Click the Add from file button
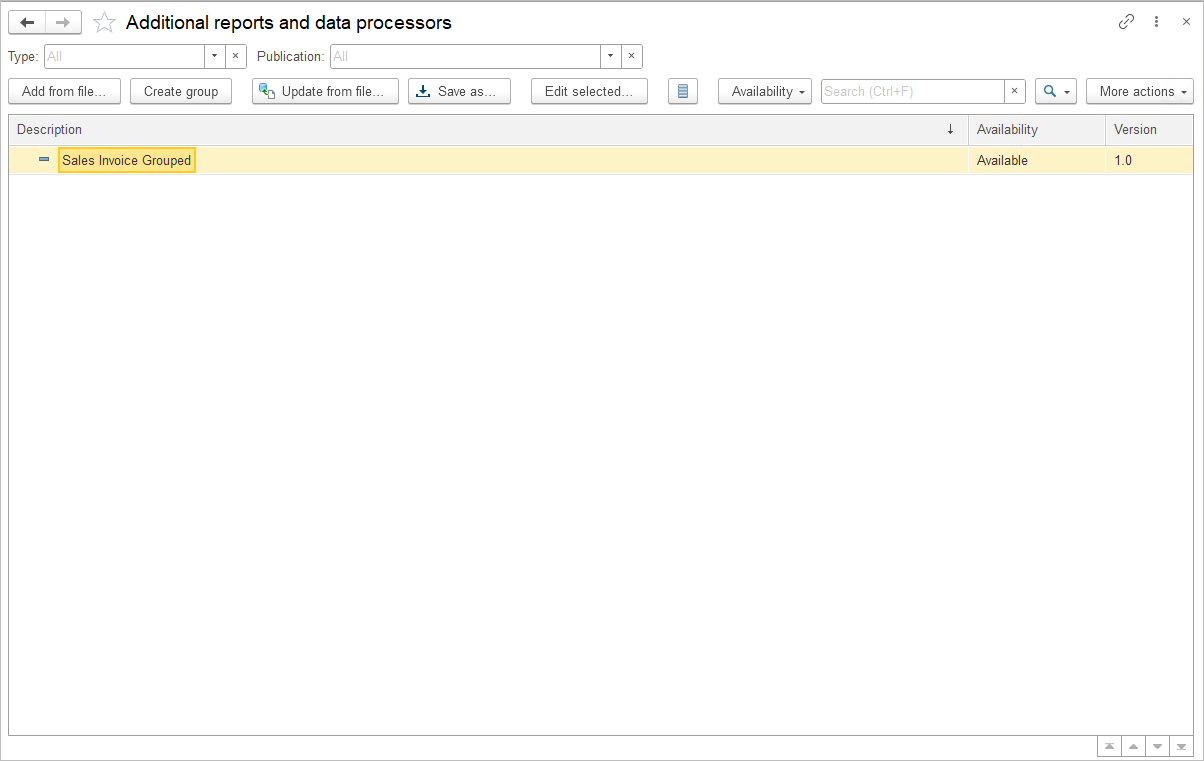This screenshot has width=1204, height=761. click(64, 91)
